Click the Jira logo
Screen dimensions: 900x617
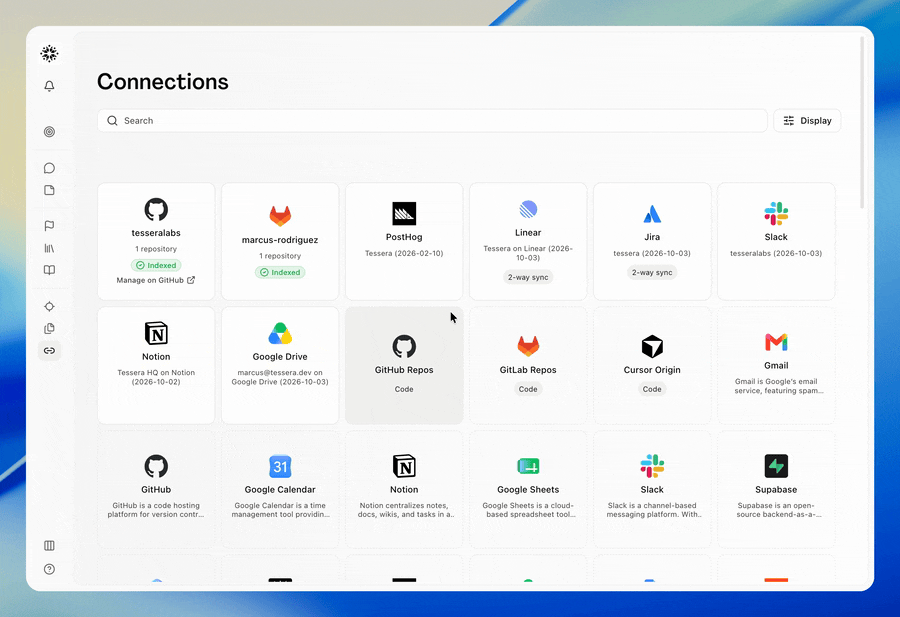652,214
